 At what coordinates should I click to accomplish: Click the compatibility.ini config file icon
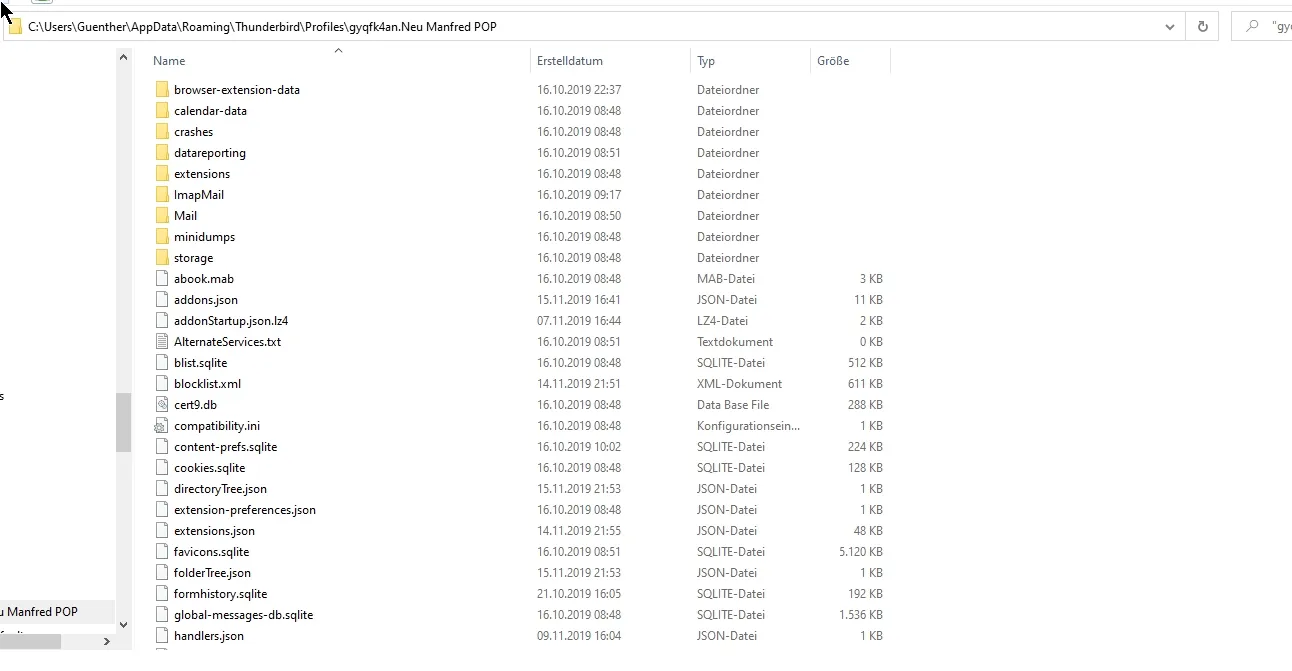(x=162, y=426)
